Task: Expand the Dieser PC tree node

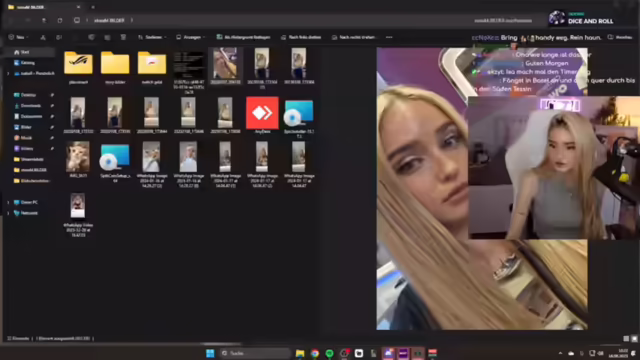Action: pos(8,202)
